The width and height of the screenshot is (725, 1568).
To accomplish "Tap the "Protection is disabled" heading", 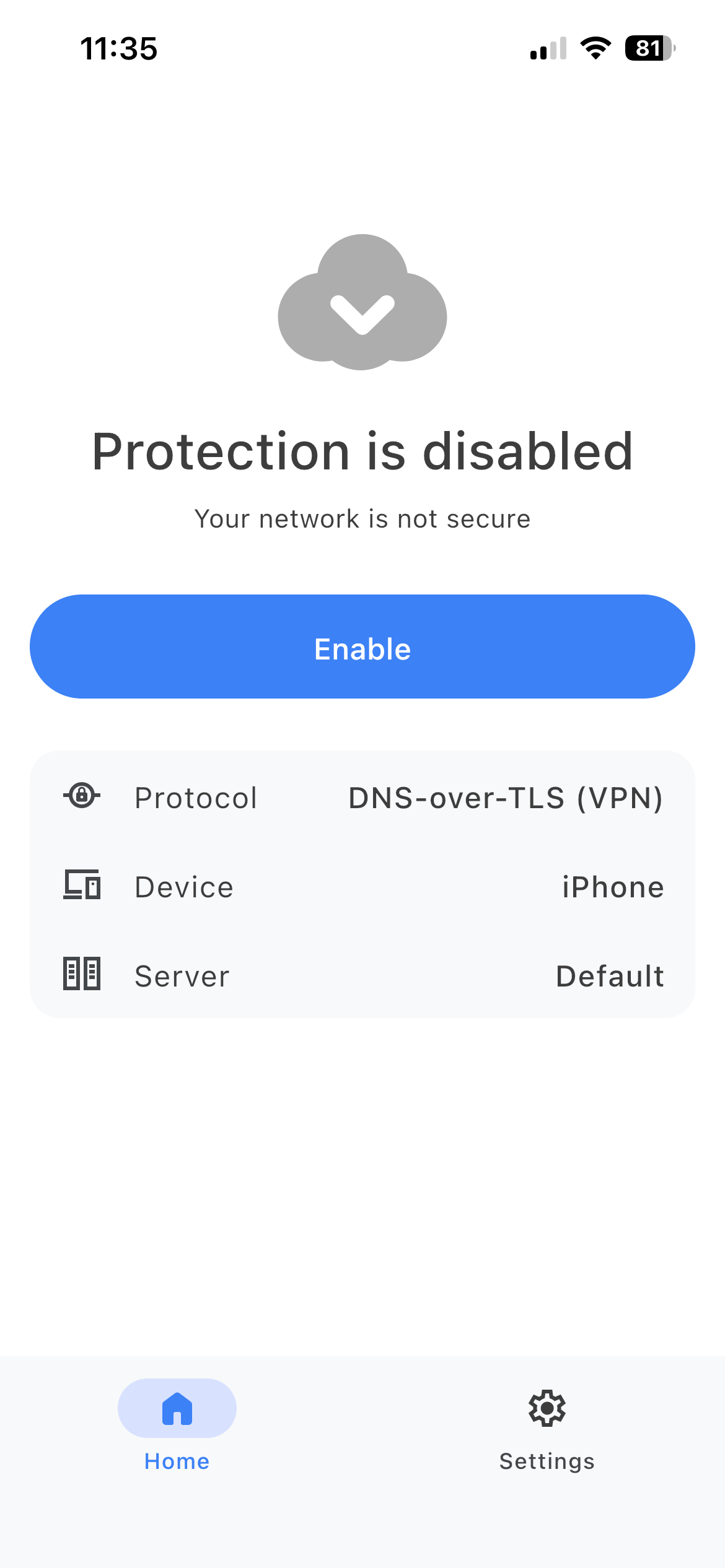I will tap(362, 451).
